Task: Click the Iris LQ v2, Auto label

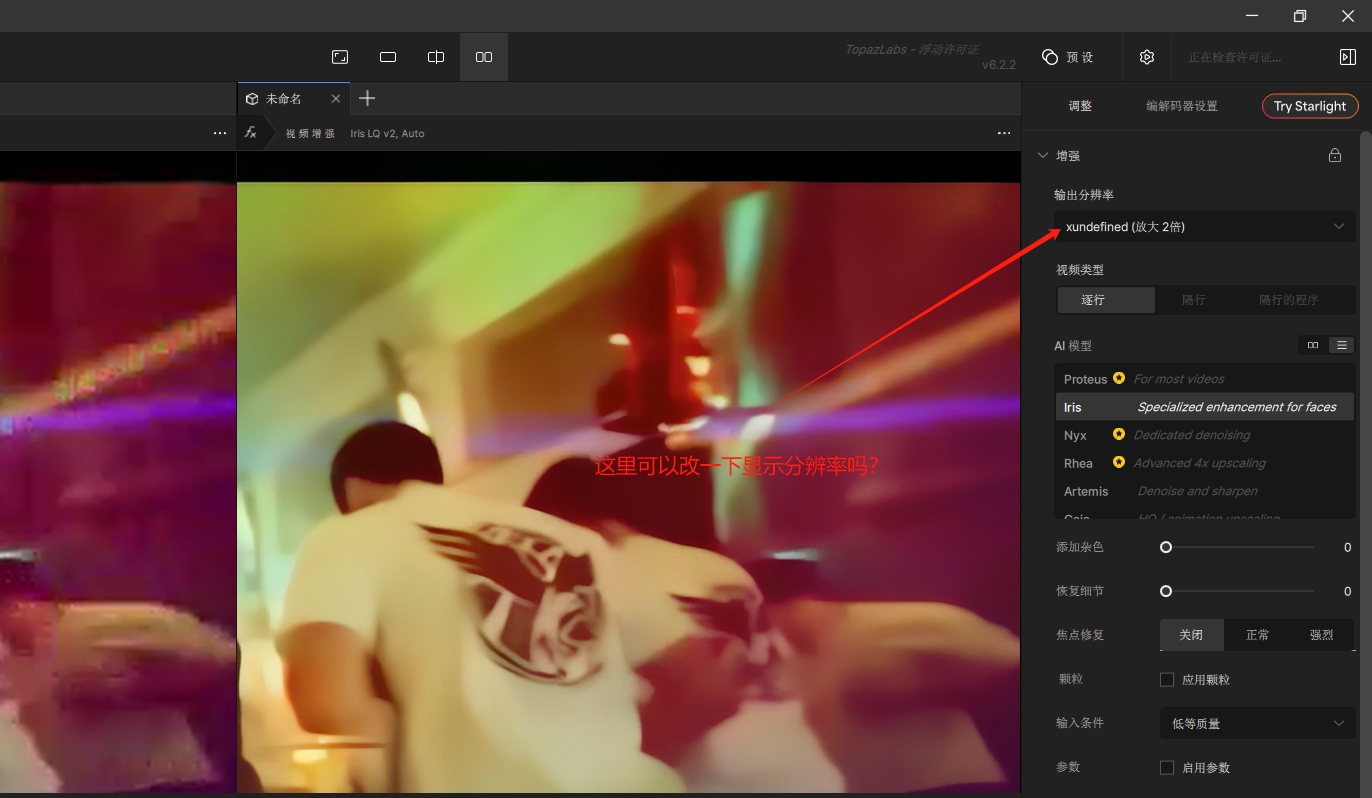Action: click(x=387, y=133)
